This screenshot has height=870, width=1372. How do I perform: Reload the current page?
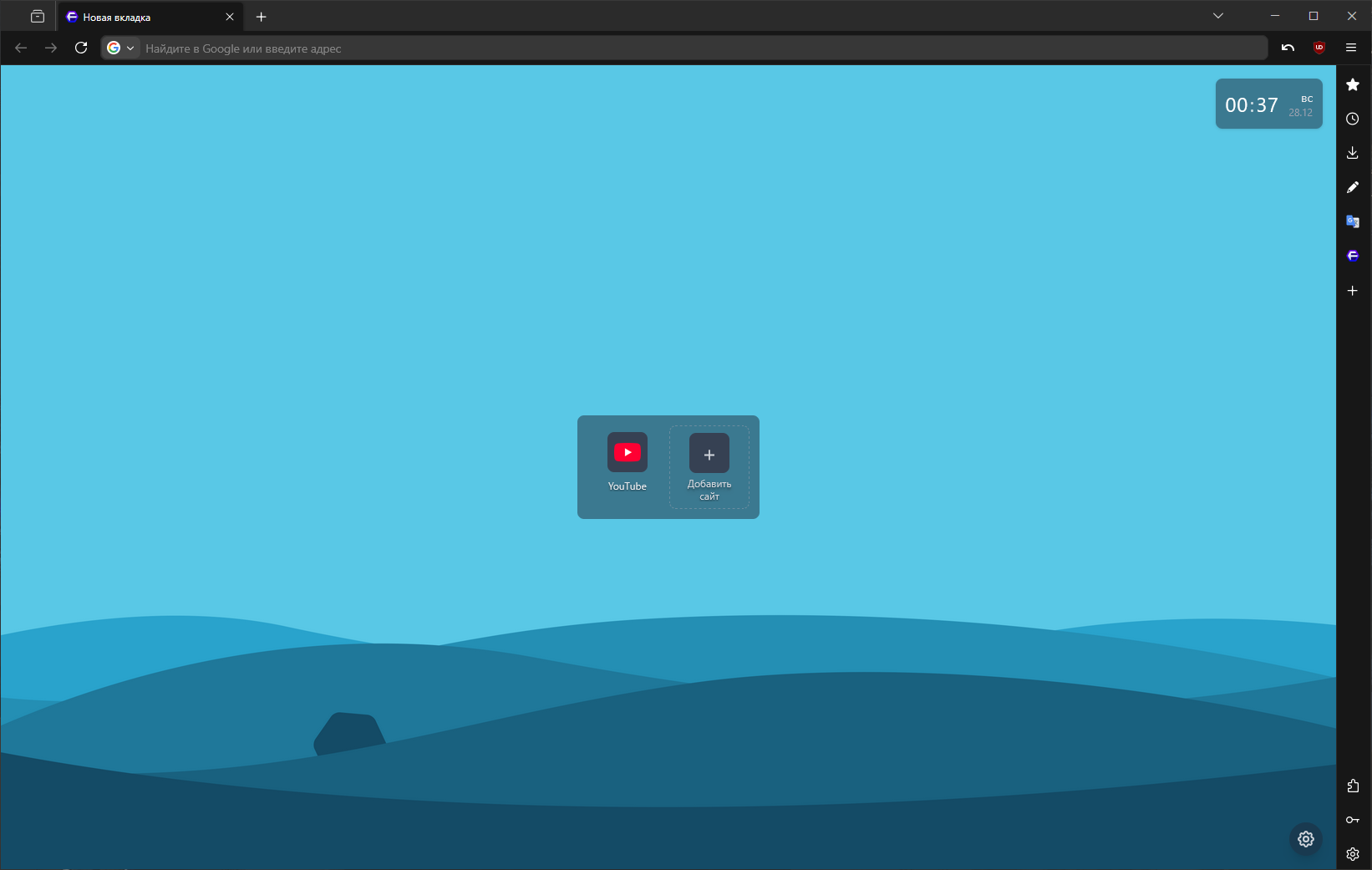tap(81, 48)
